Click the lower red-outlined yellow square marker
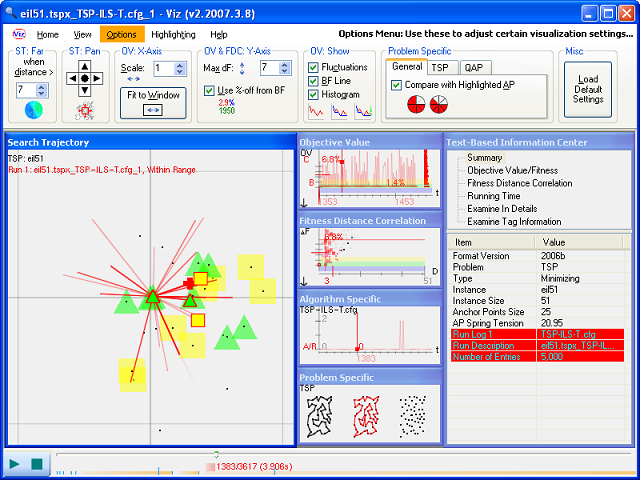640x480 pixels. (x=198, y=320)
